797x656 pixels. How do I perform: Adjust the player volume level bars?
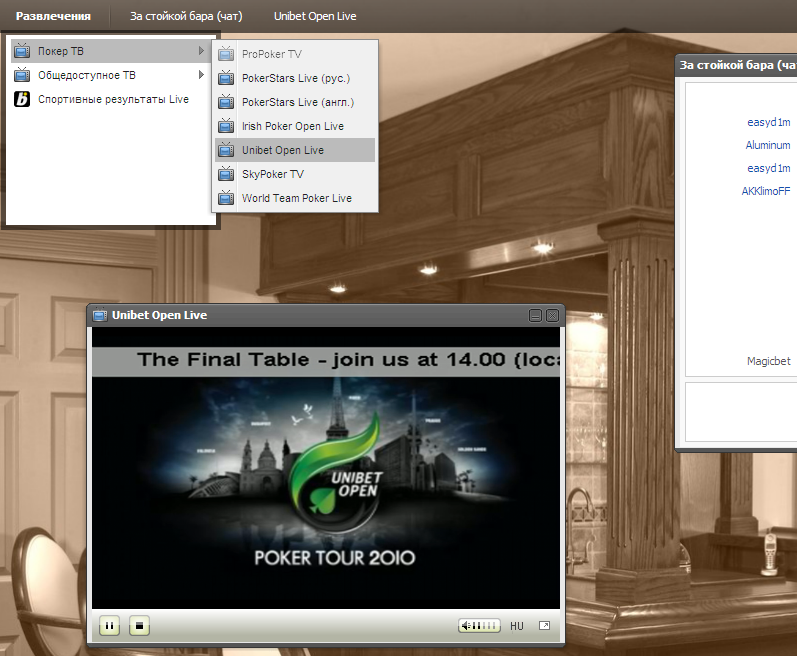click(484, 626)
